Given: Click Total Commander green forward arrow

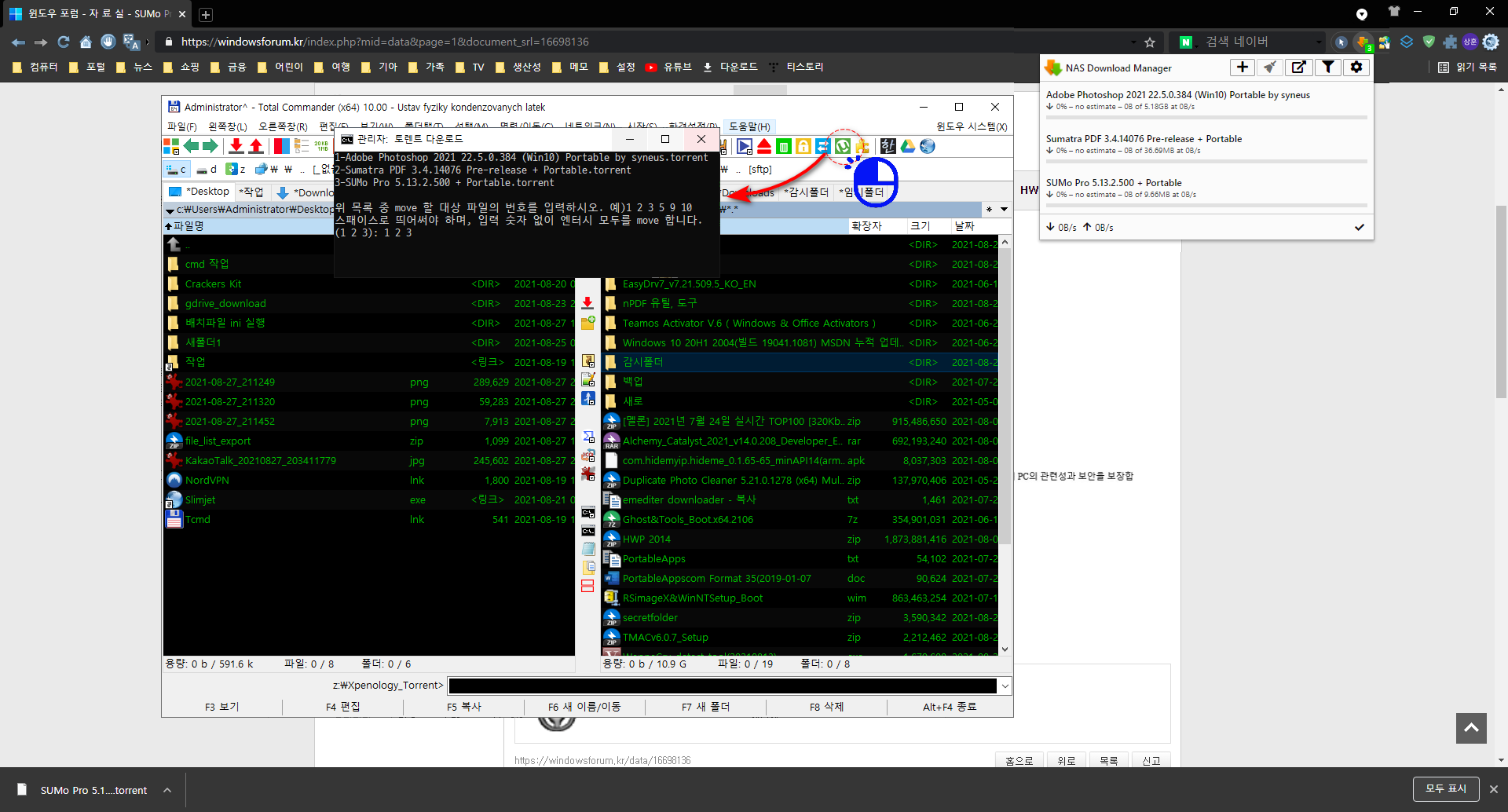Looking at the screenshot, I should [210, 146].
